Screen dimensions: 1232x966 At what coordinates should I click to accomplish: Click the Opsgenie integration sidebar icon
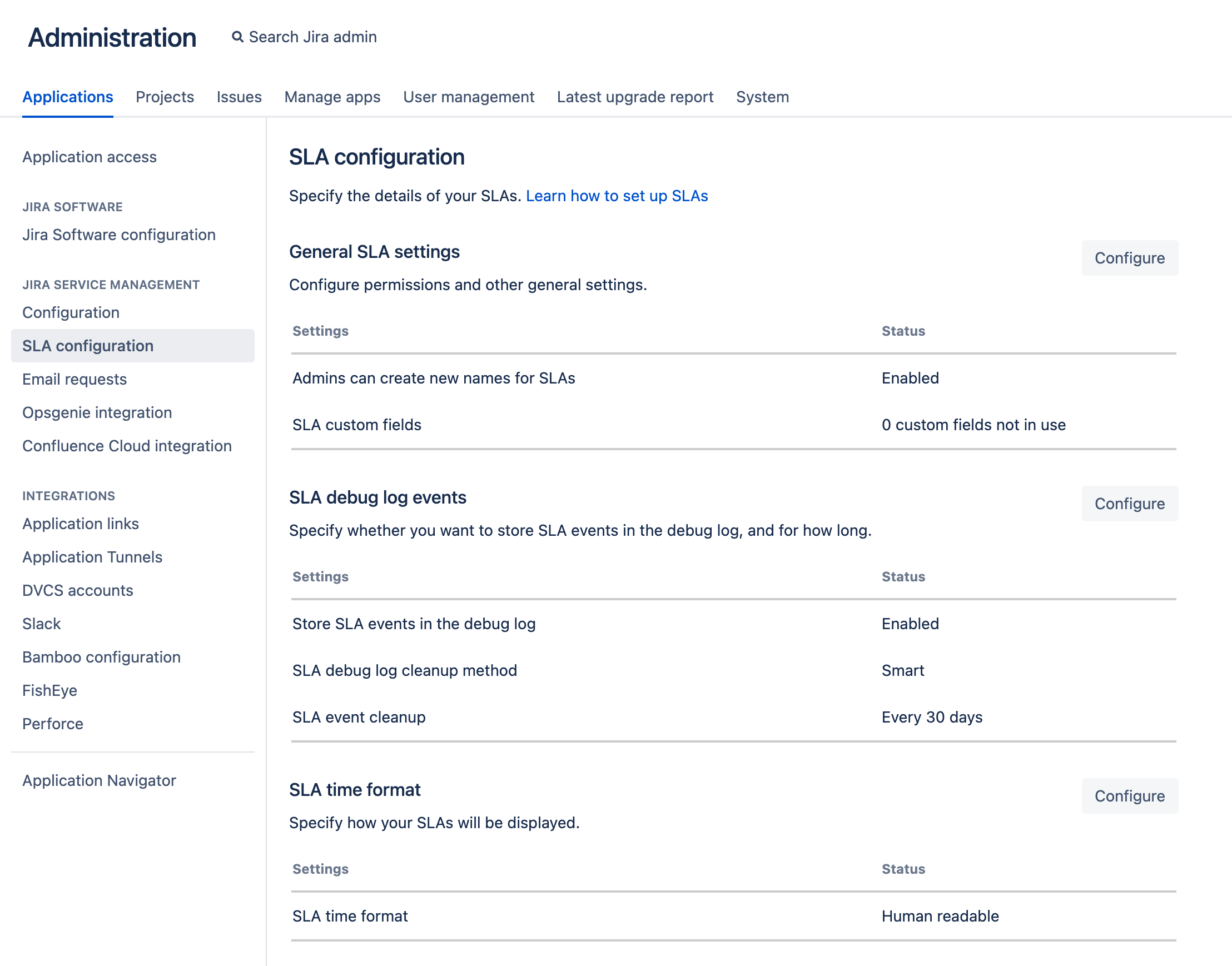point(97,412)
